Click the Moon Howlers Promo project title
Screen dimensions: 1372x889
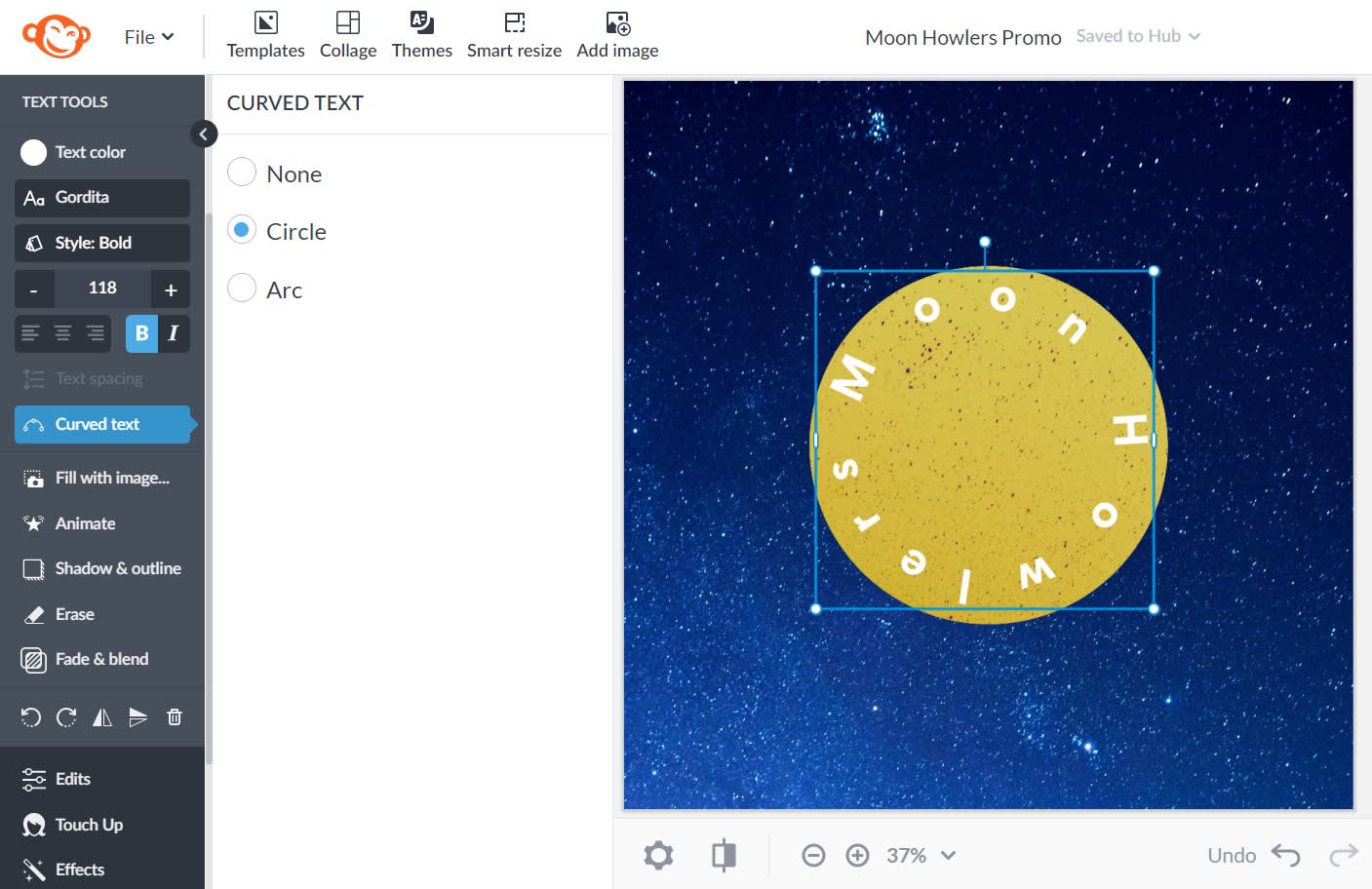[x=962, y=37]
